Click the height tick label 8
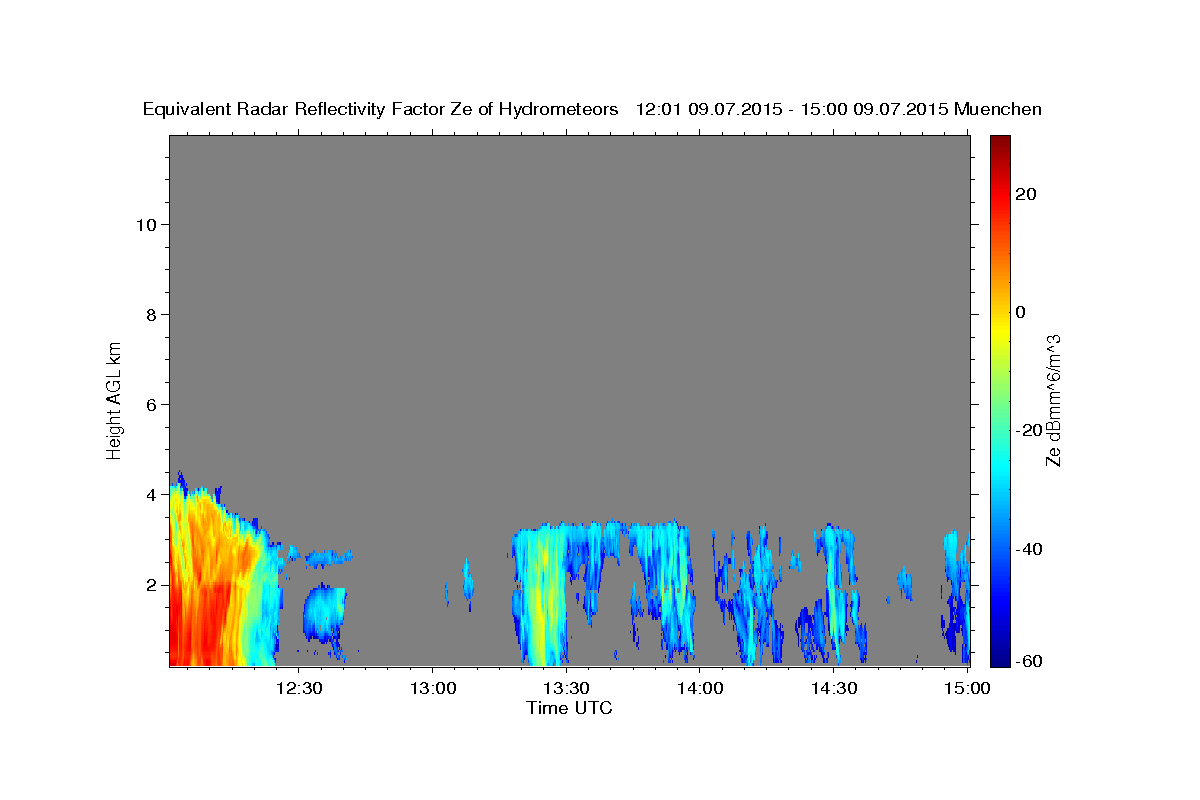Screen dimensions: 1200x800 click(151, 315)
